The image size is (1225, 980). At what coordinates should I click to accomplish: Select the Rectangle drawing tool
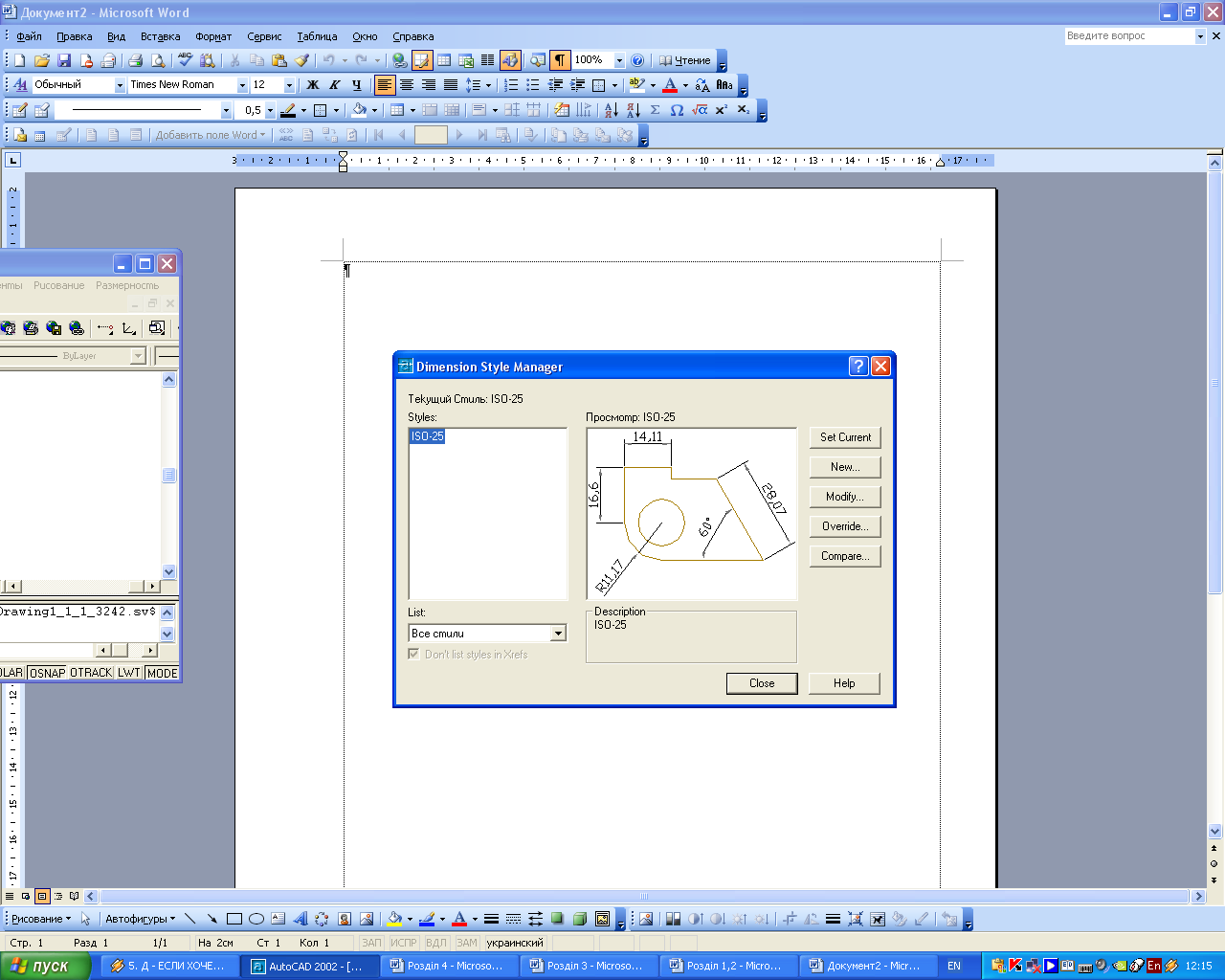point(234,919)
